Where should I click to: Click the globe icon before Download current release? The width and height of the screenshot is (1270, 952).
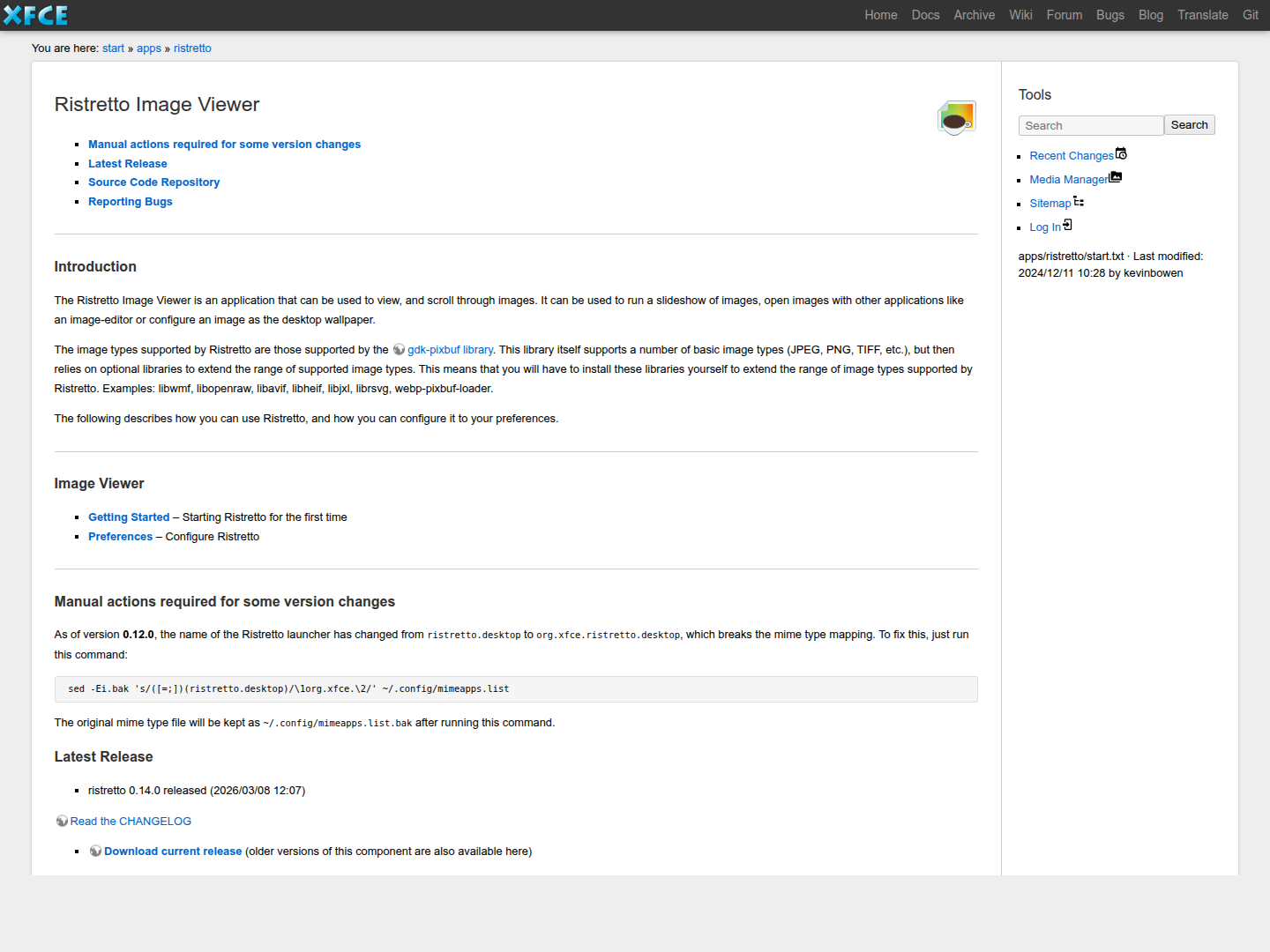95,852
